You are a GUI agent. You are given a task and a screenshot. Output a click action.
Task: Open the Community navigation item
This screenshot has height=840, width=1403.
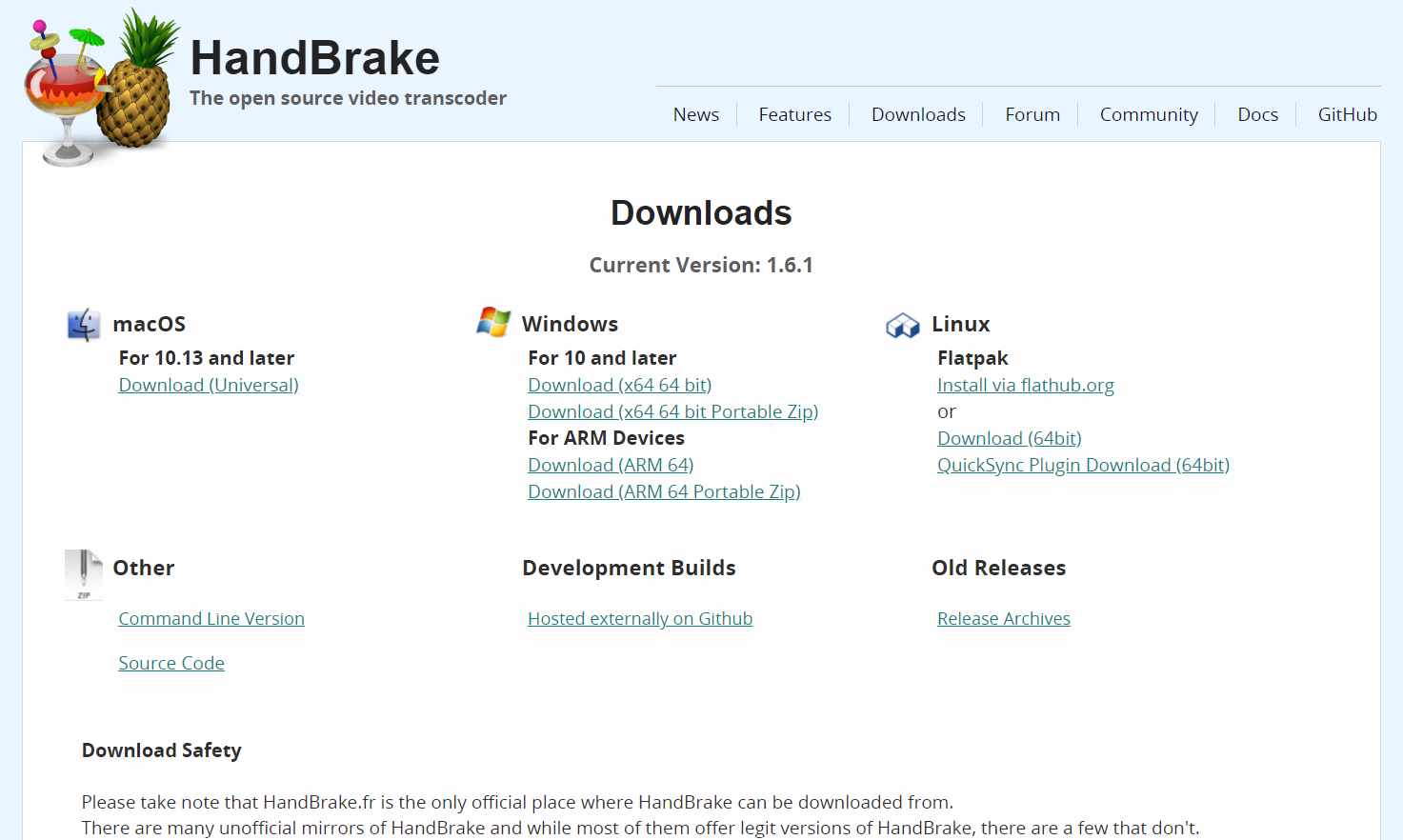pos(1149,114)
